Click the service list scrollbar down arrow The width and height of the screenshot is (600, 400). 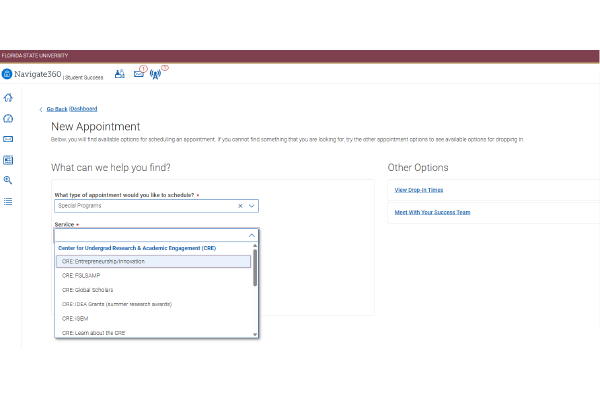(255, 334)
